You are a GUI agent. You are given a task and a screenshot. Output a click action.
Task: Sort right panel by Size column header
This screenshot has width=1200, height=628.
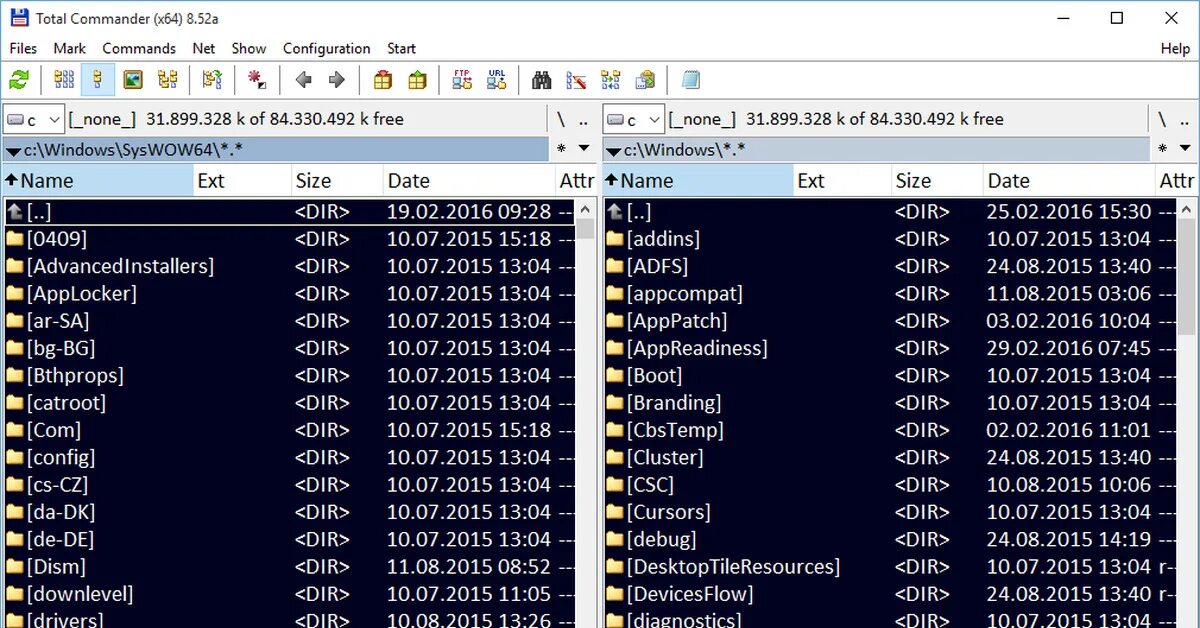pyautogui.click(x=937, y=181)
